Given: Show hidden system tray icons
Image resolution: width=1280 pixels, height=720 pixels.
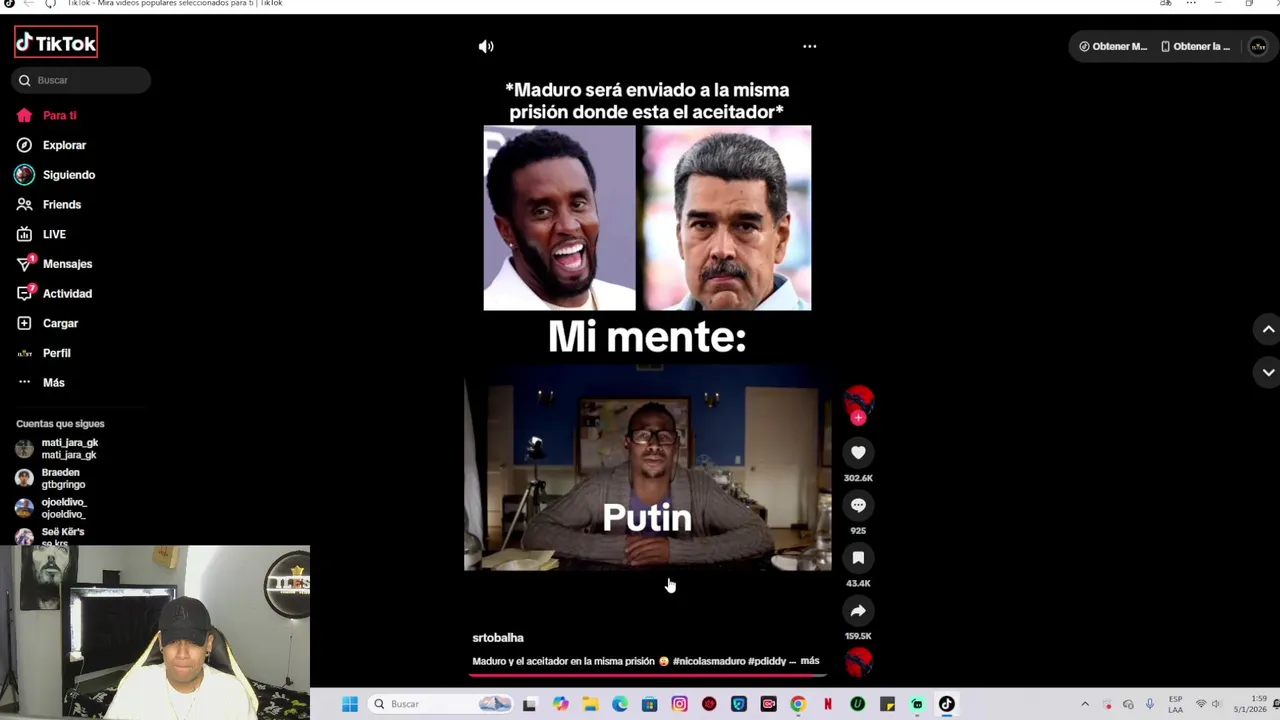Looking at the screenshot, I should [x=1085, y=704].
